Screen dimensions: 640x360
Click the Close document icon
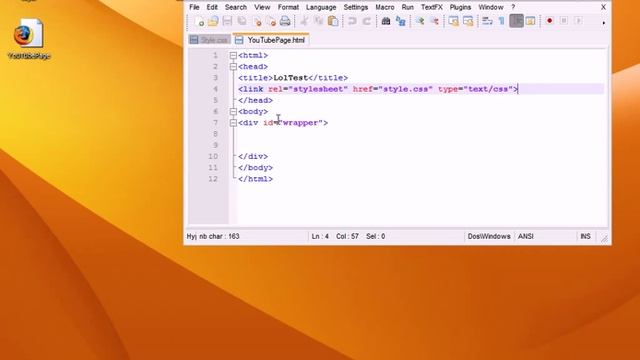coord(257,21)
